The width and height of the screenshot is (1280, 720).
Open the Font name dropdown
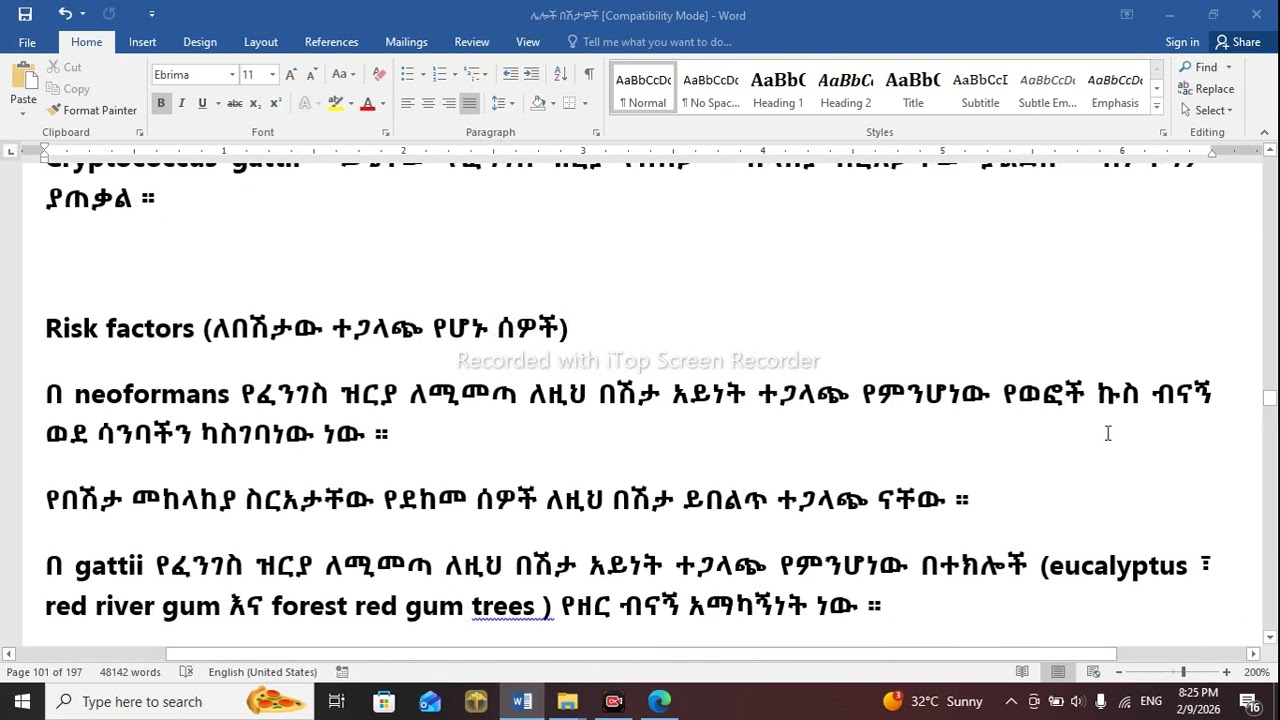click(x=232, y=75)
